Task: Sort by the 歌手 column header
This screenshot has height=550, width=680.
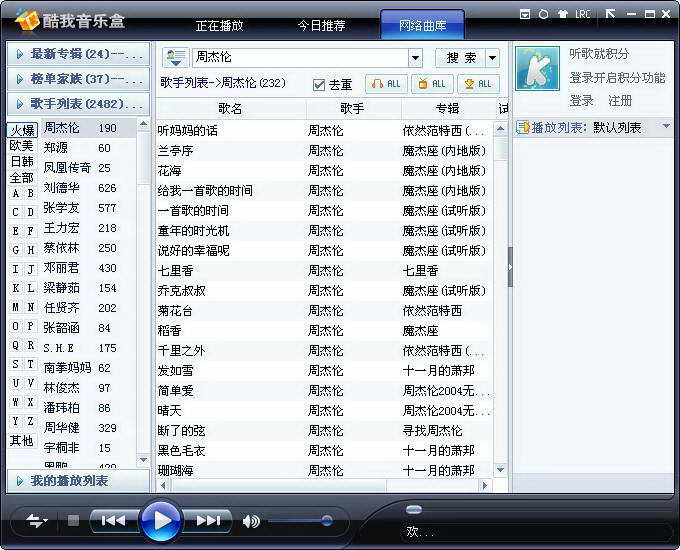Action: (x=352, y=108)
